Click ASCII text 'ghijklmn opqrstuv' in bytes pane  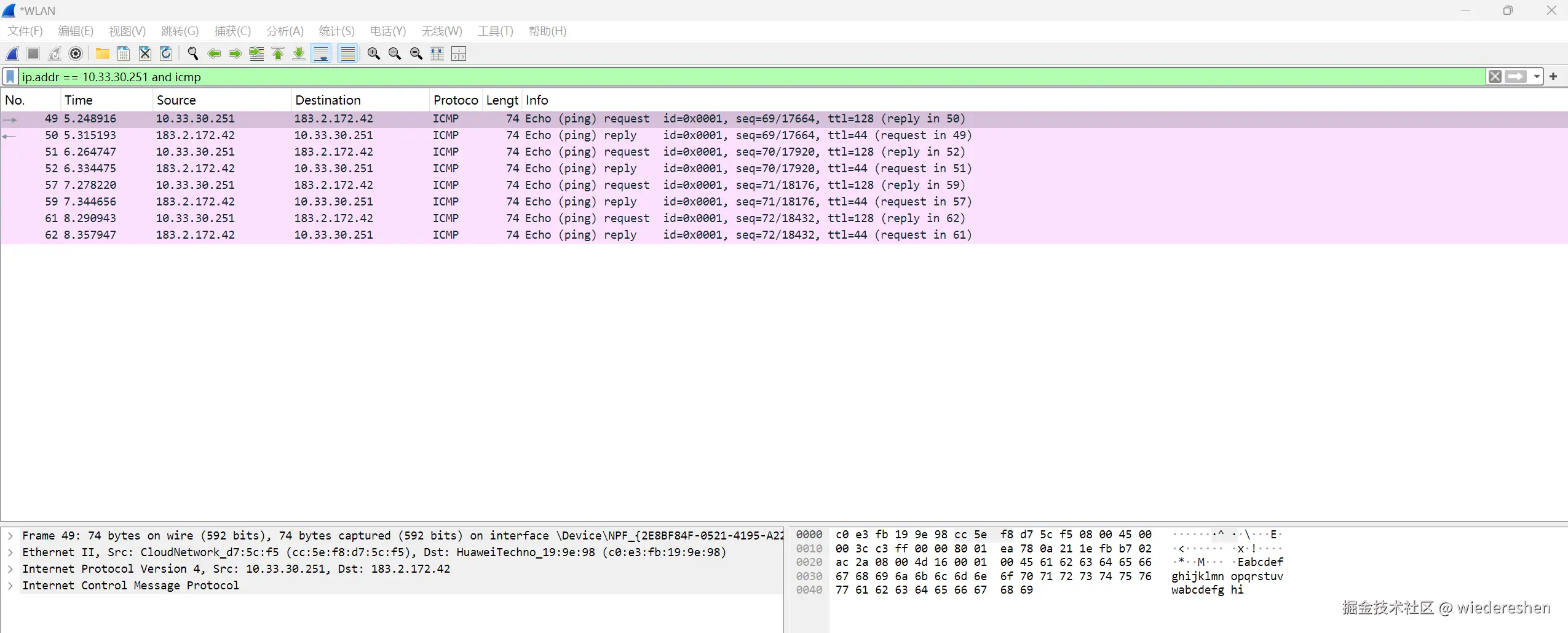[x=1227, y=576]
